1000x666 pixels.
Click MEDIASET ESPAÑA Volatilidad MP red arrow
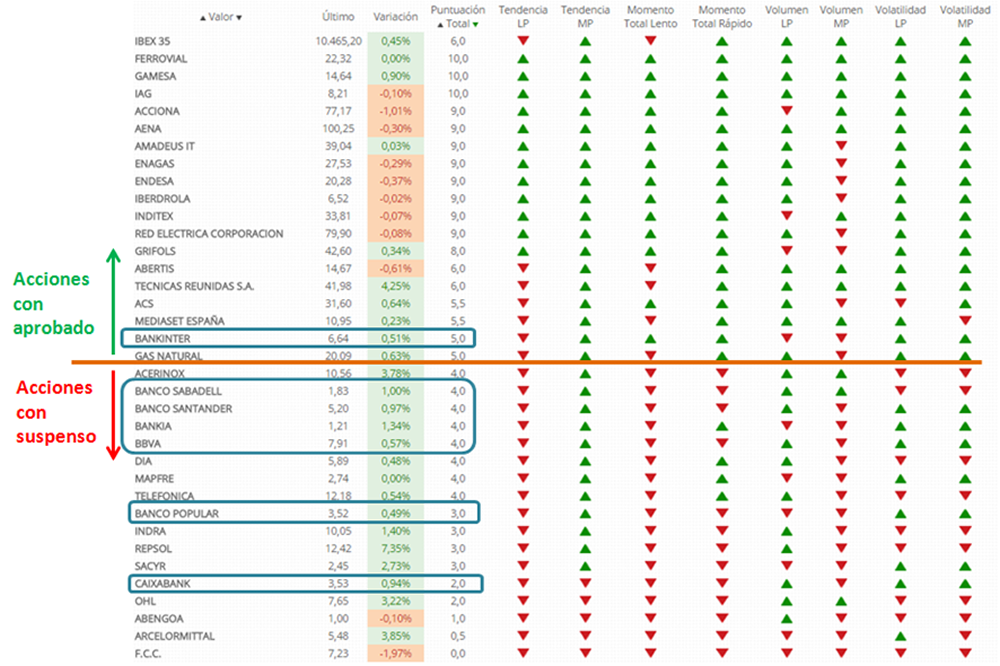click(965, 321)
